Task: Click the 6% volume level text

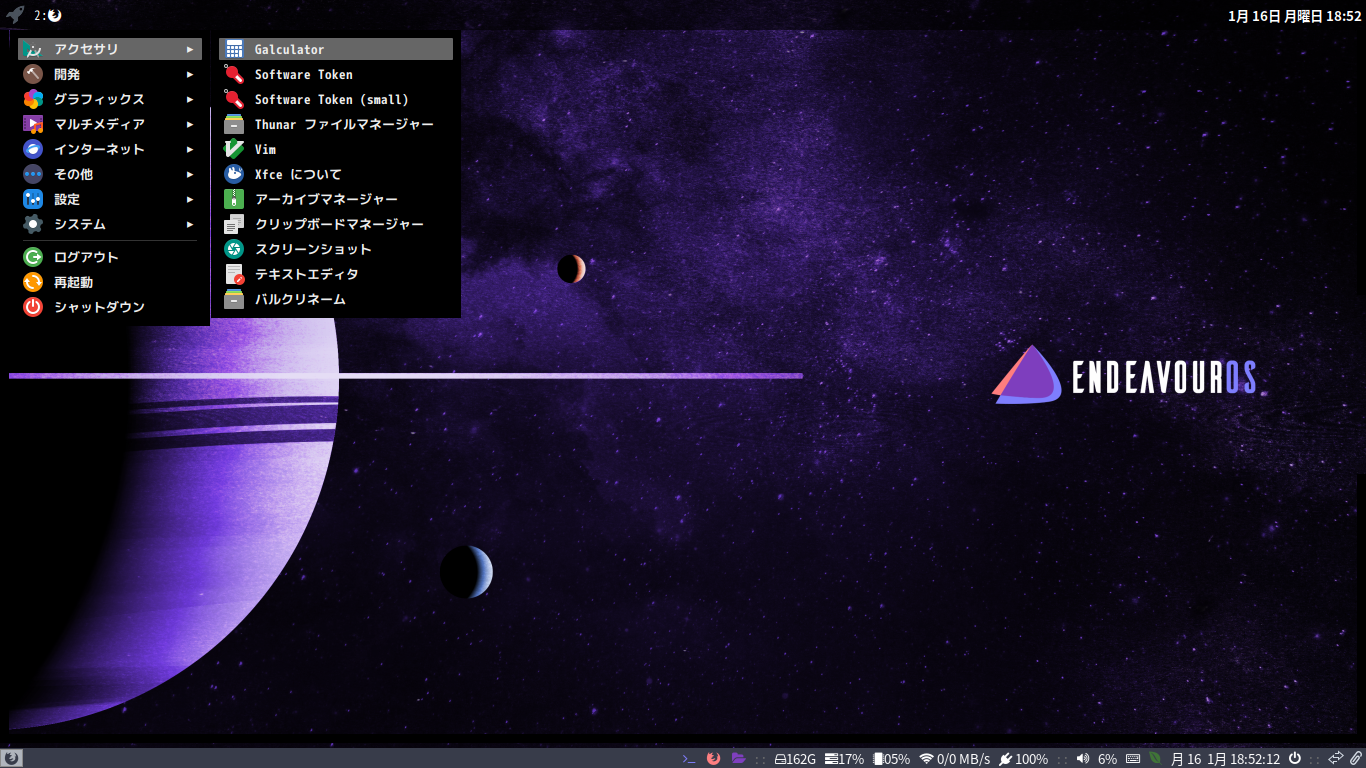Action: [1108, 759]
